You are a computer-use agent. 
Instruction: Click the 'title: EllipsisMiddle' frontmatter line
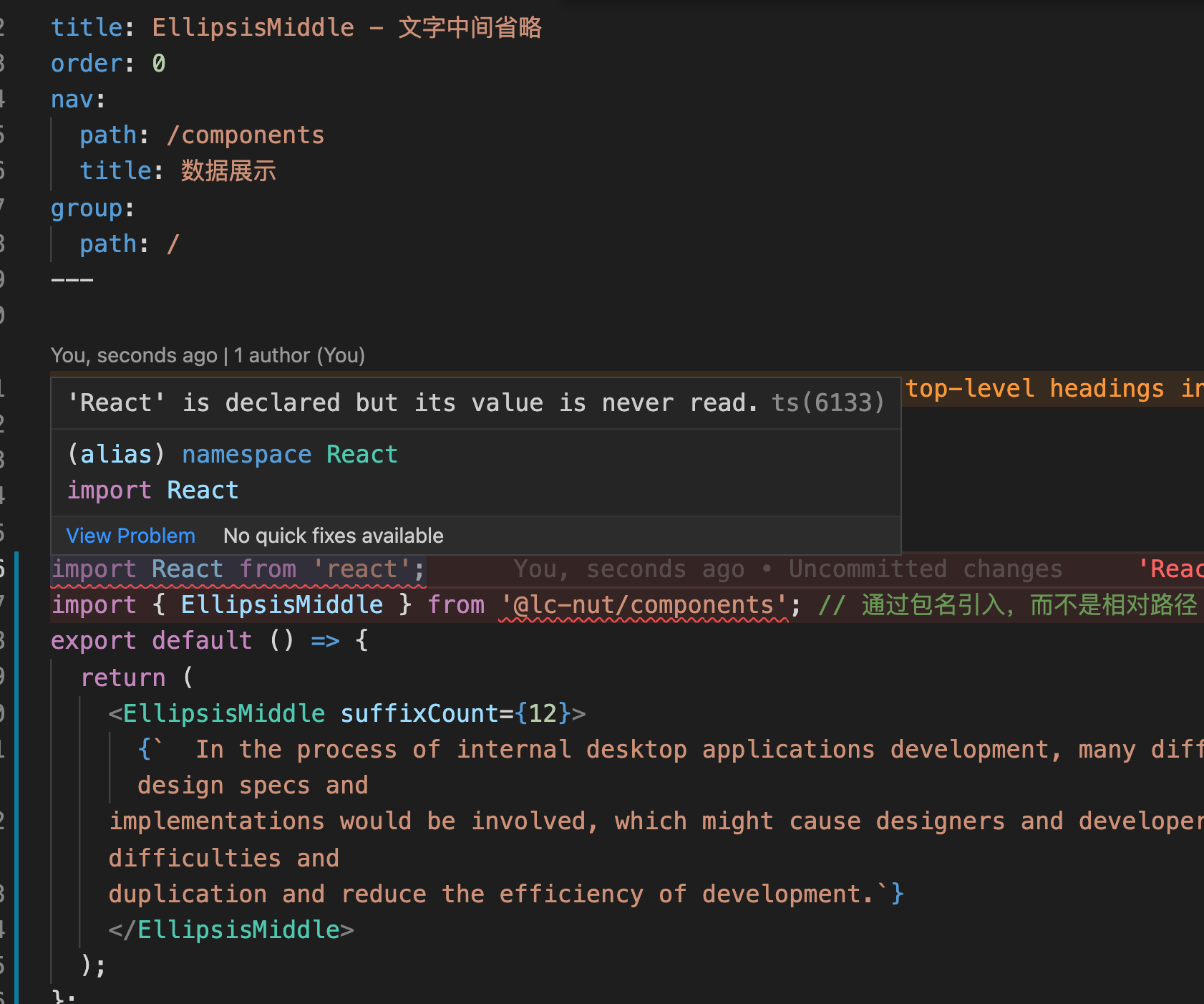(296, 27)
